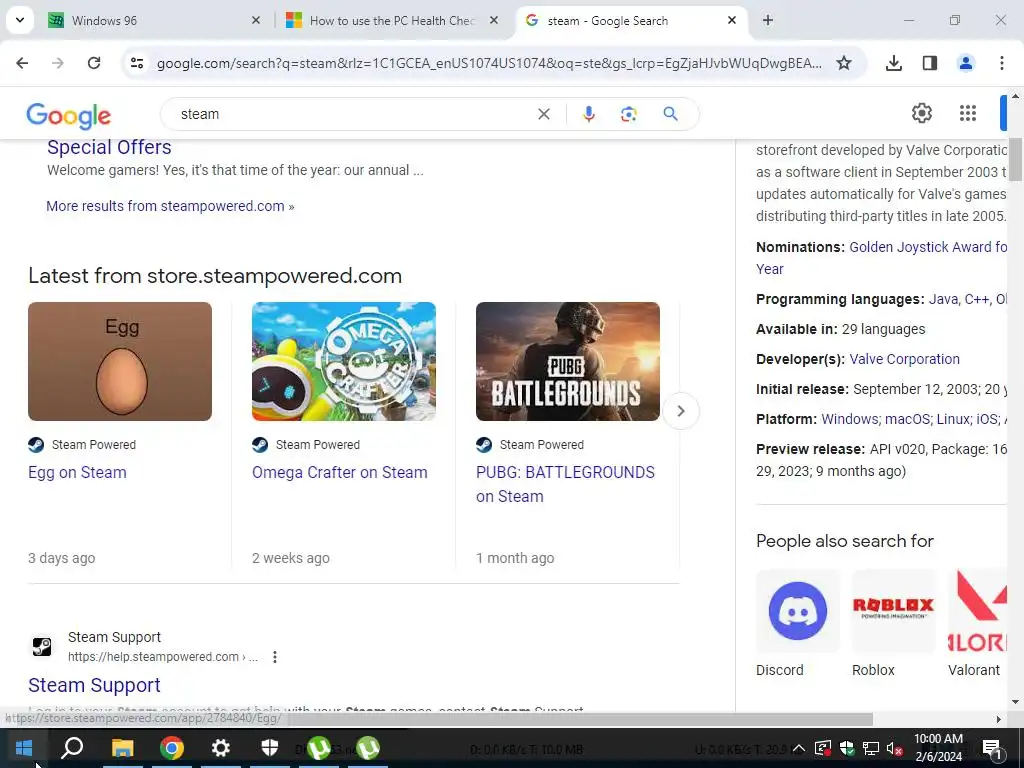This screenshot has width=1024, height=768.
Task: Open More results from steampowered.com
Action: coord(170,206)
